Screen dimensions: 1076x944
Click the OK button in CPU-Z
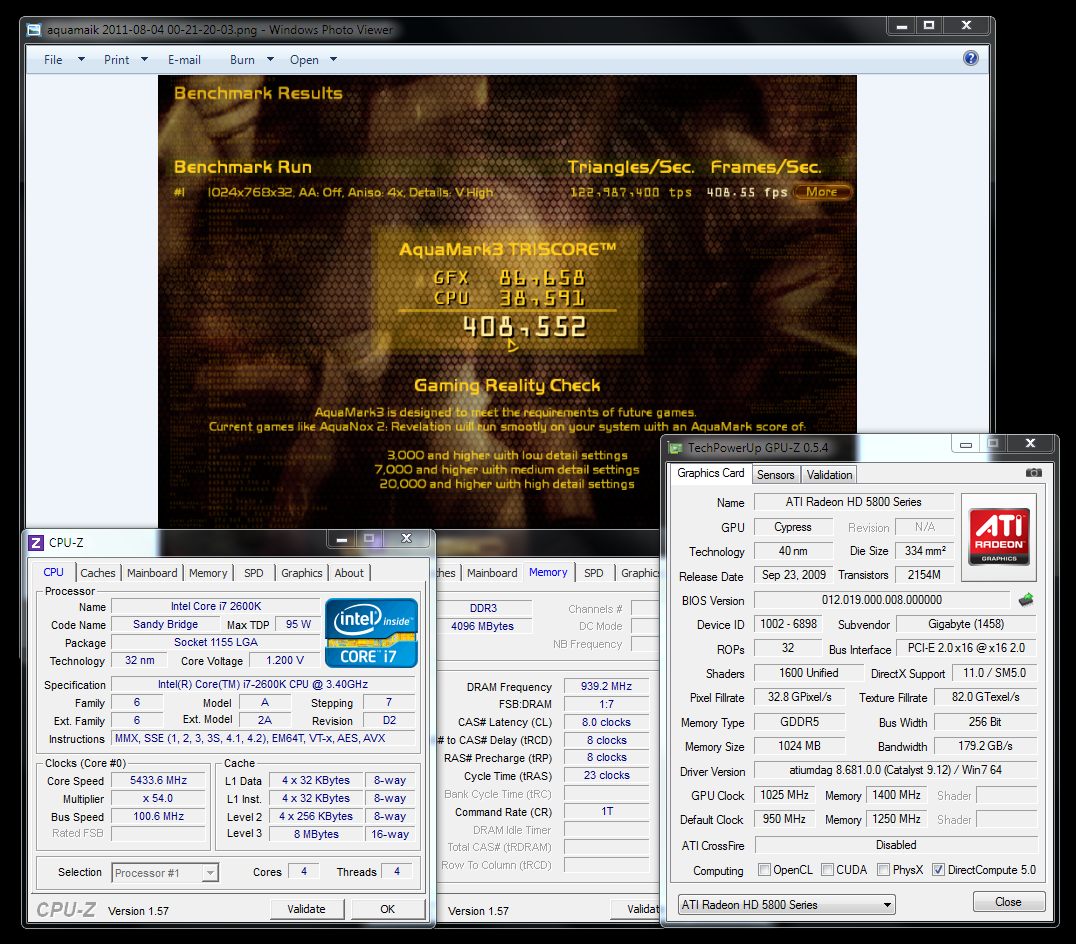(x=388, y=909)
